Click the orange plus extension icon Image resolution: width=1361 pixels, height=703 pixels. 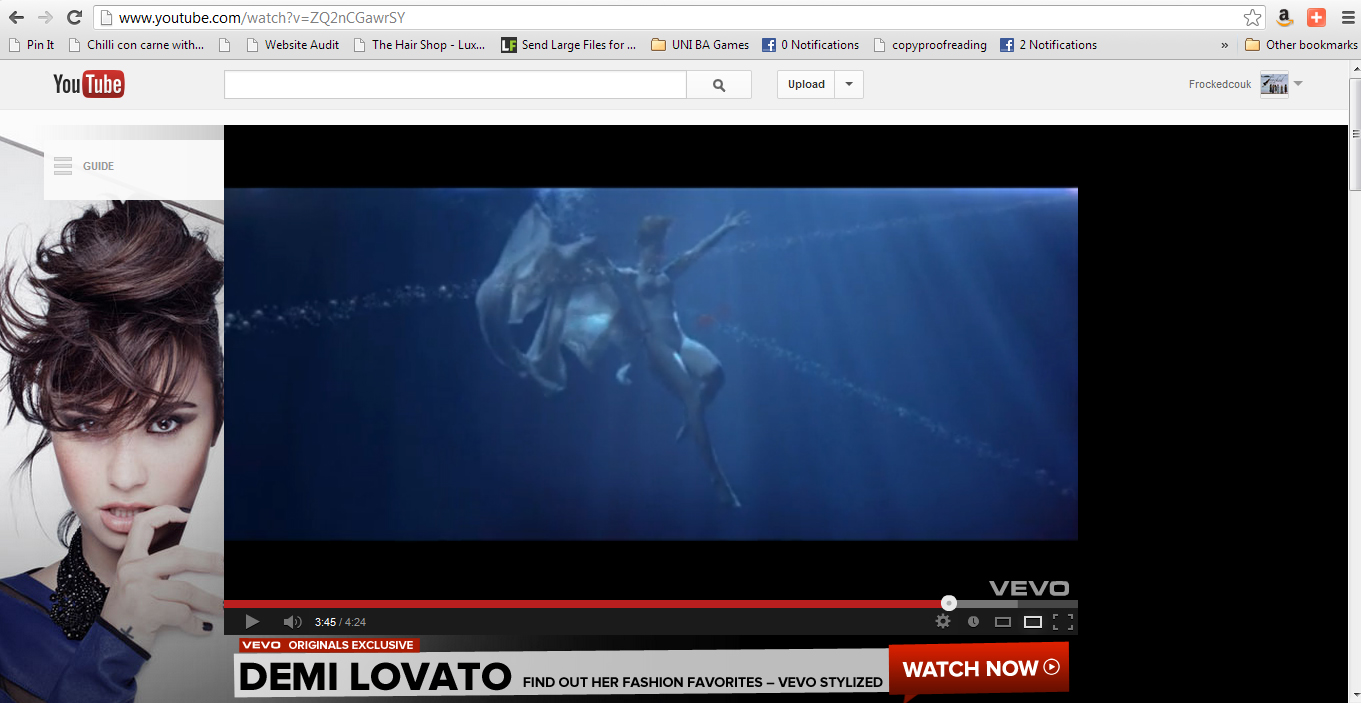pos(1316,17)
